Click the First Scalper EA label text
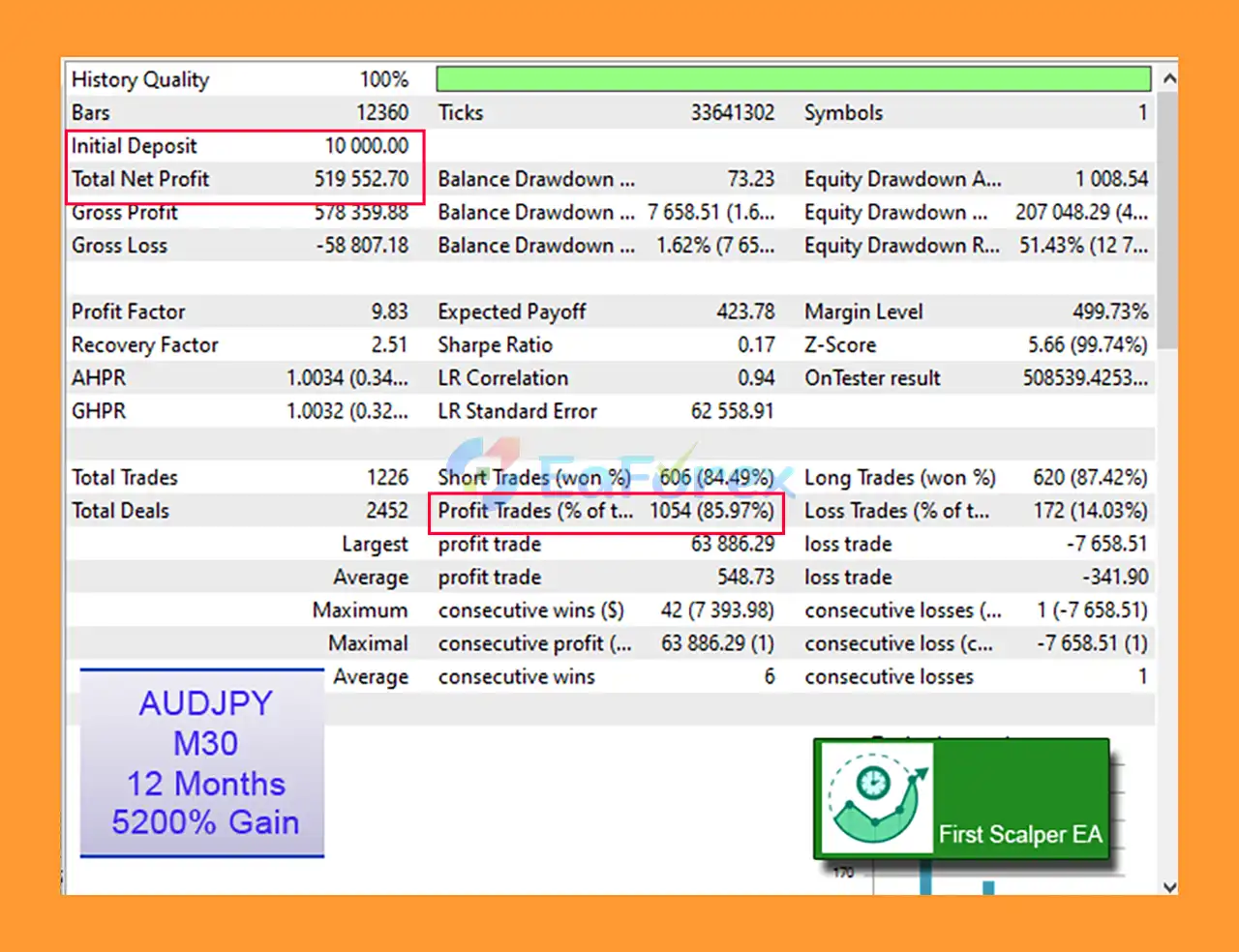 [1020, 834]
